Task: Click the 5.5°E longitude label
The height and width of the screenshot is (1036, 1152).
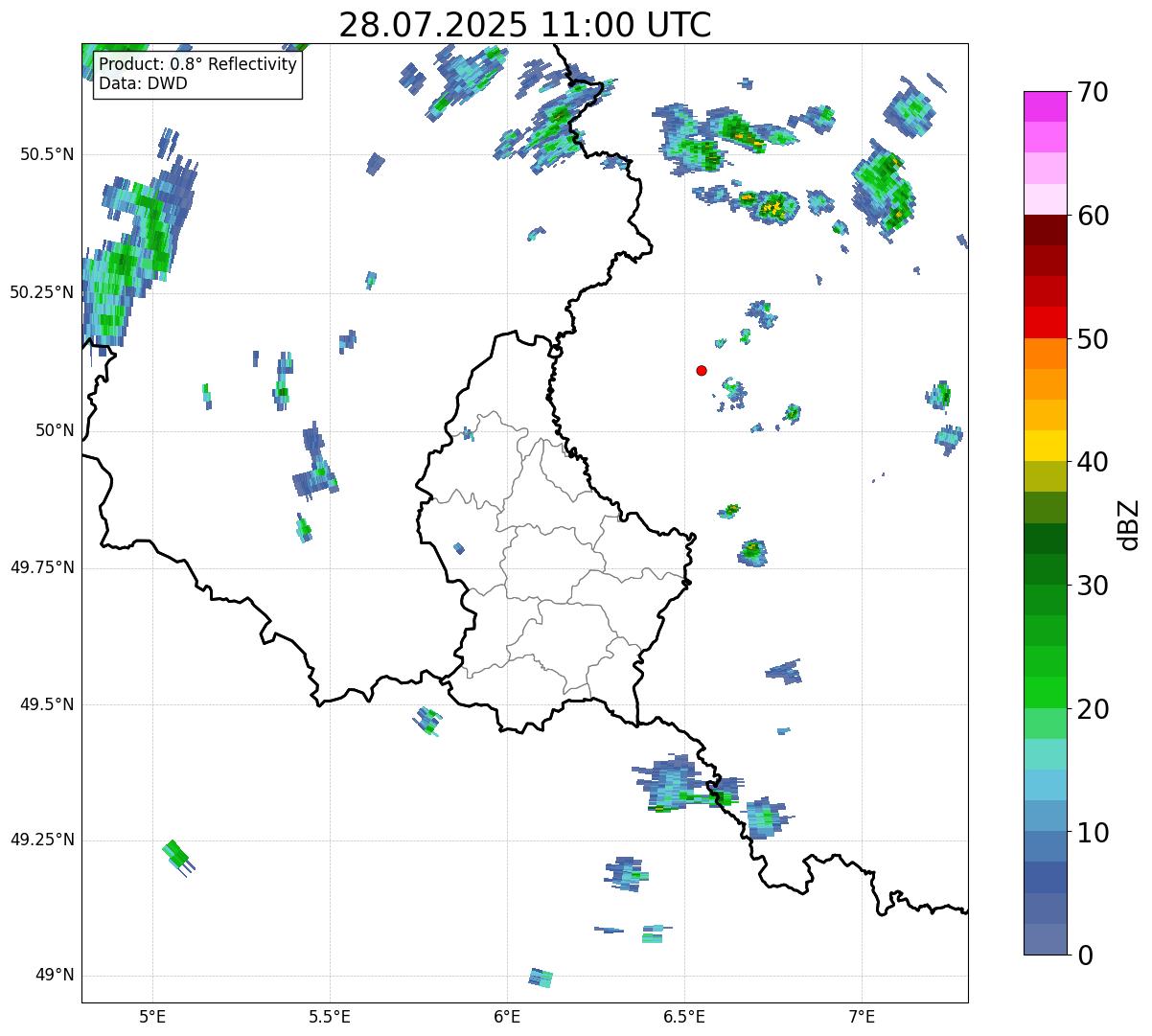Action: (x=330, y=1016)
